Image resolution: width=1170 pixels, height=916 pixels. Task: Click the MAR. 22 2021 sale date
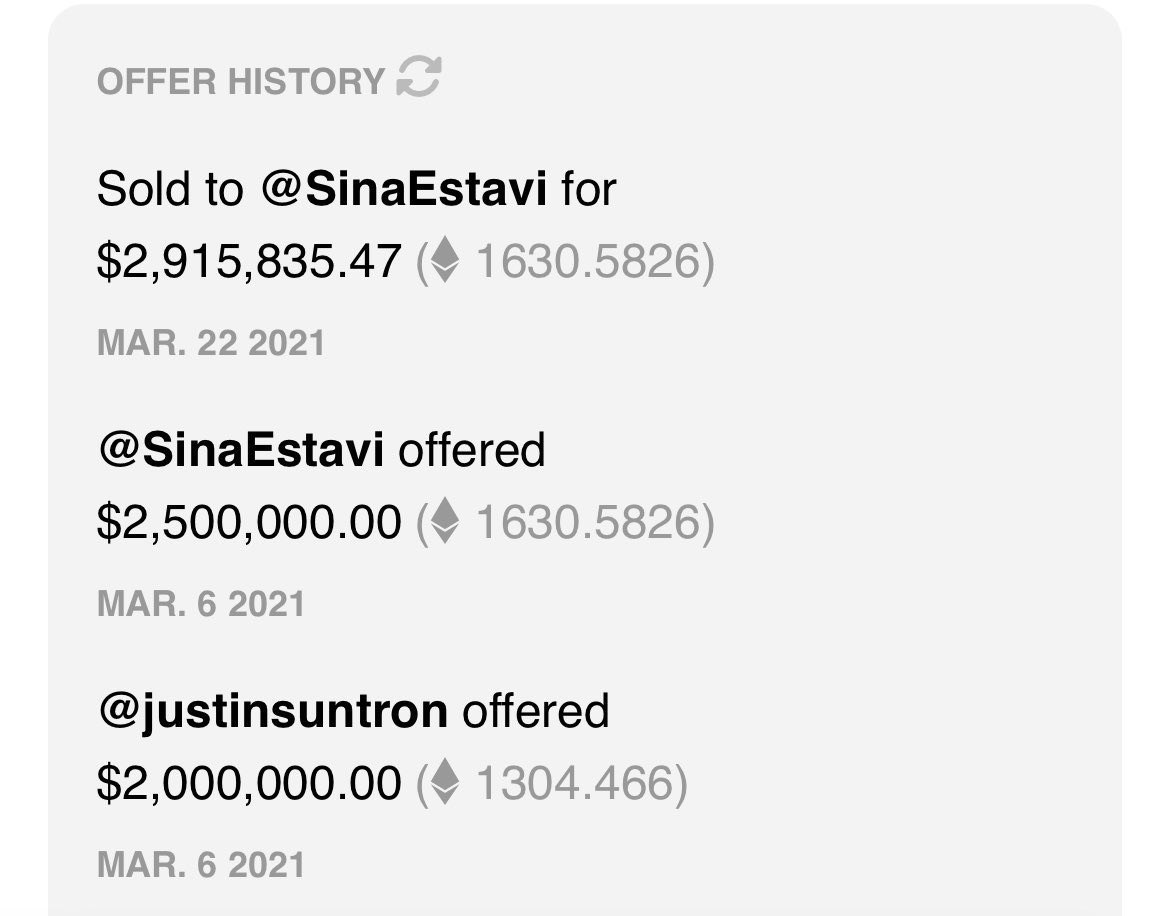pos(211,343)
